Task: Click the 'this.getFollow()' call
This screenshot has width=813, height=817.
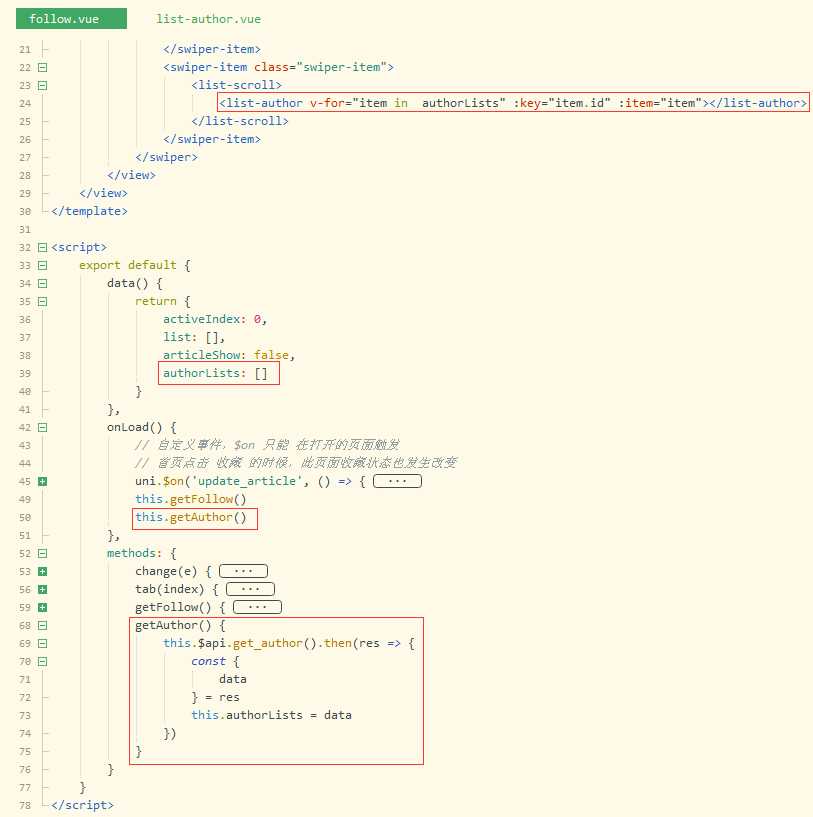Action: coord(191,499)
